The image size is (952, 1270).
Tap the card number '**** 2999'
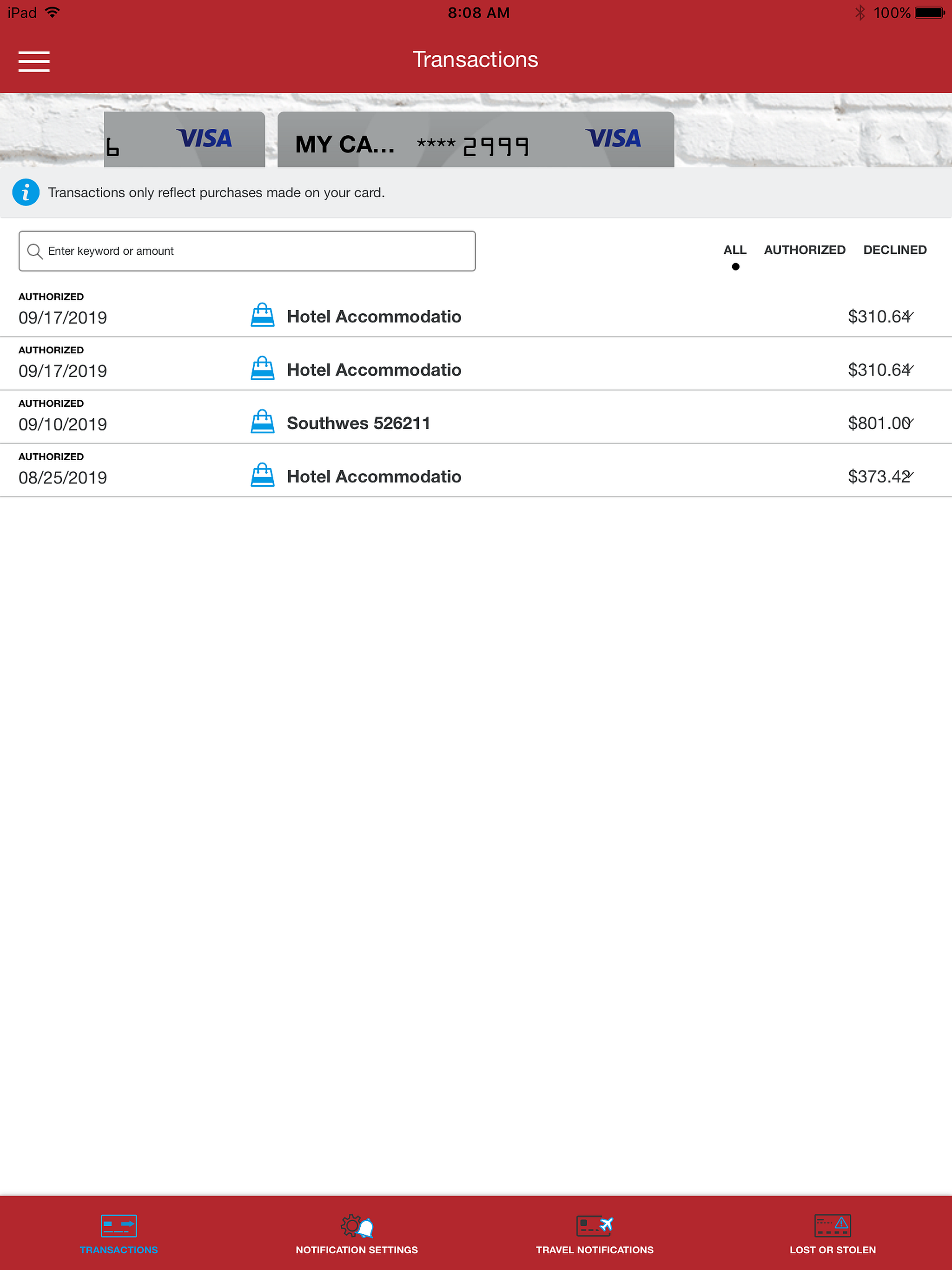pyautogui.click(x=473, y=146)
